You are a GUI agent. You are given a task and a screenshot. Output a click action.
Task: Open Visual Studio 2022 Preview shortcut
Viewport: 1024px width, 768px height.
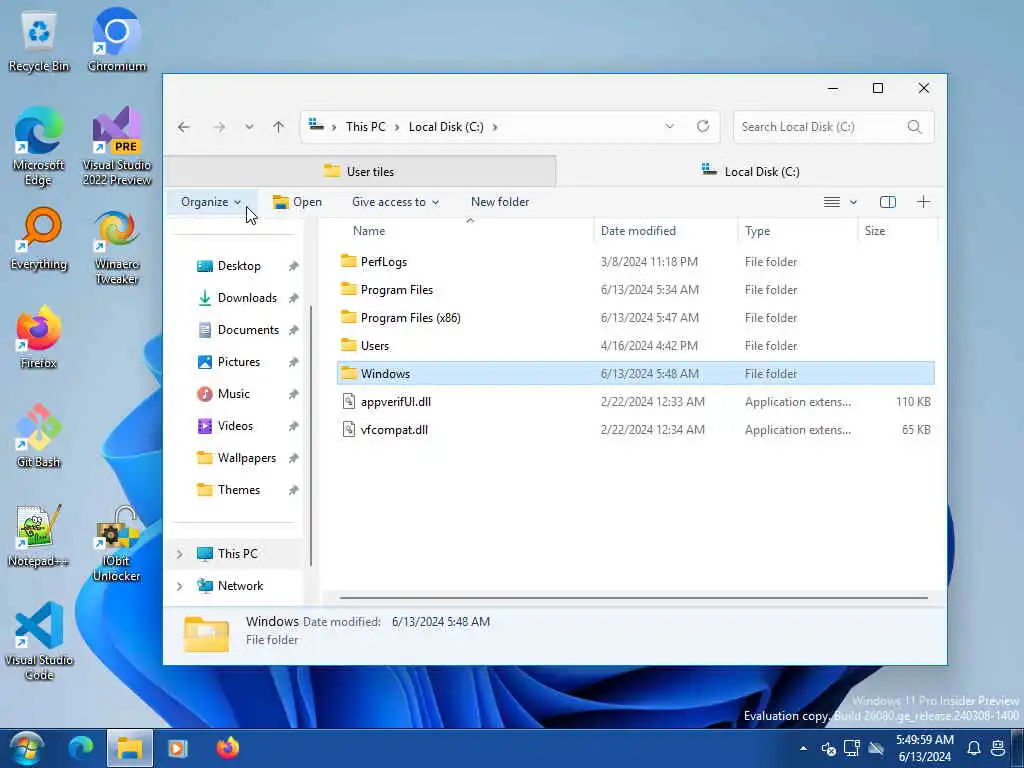(117, 147)
